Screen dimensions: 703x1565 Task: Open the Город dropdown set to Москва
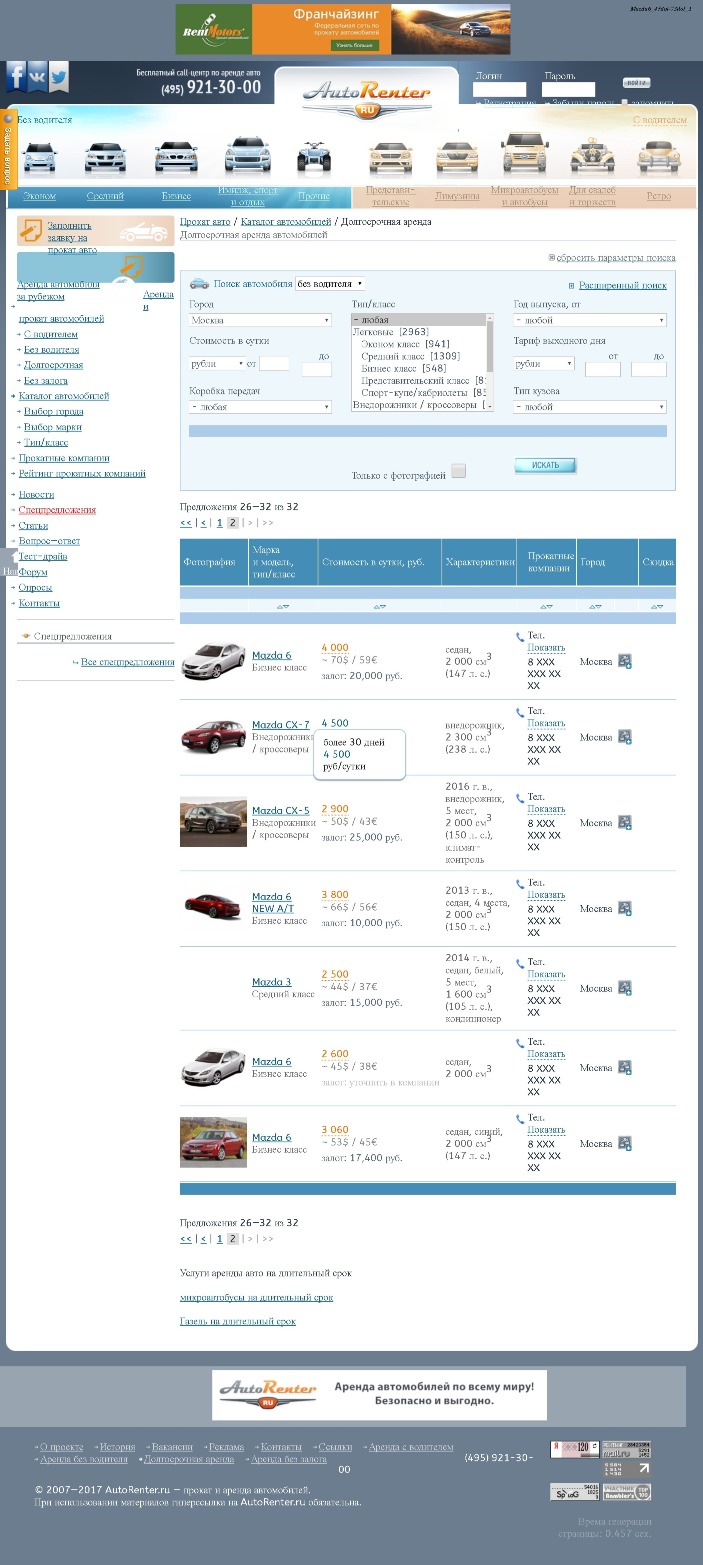[260, 320]
